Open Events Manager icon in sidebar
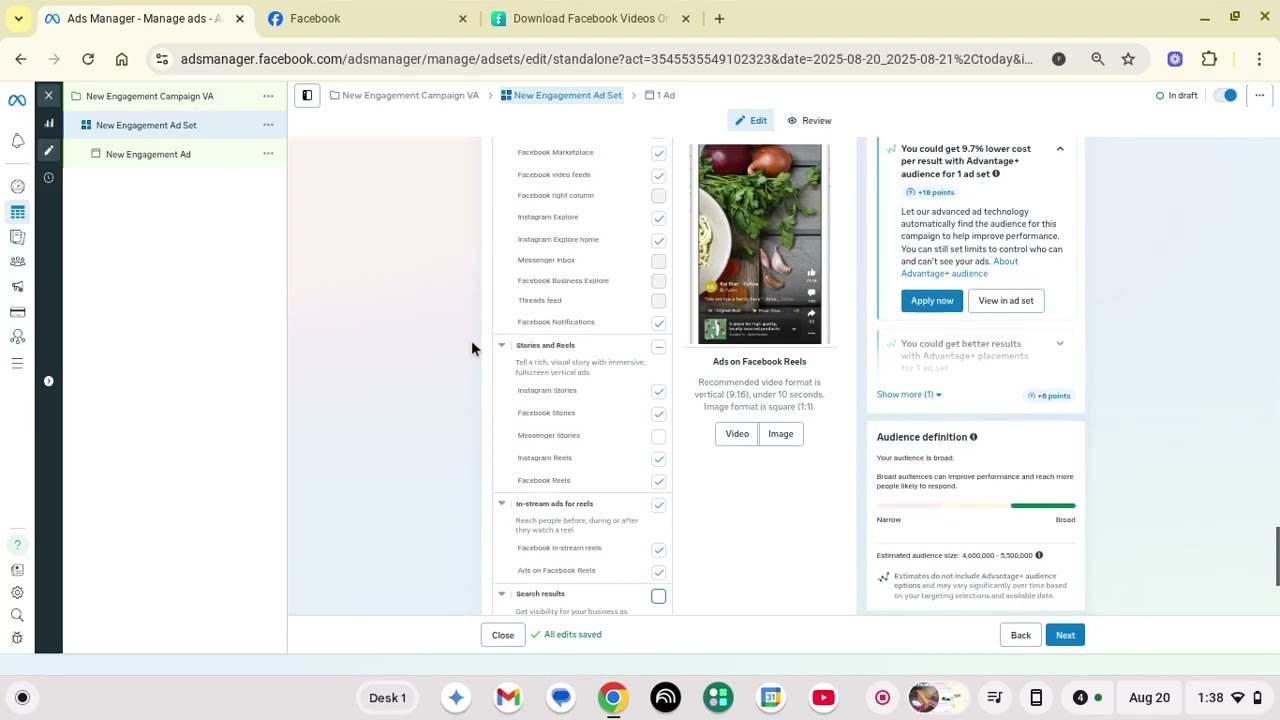The width and height of the screenshot is (1280, 720). point(17,338)
